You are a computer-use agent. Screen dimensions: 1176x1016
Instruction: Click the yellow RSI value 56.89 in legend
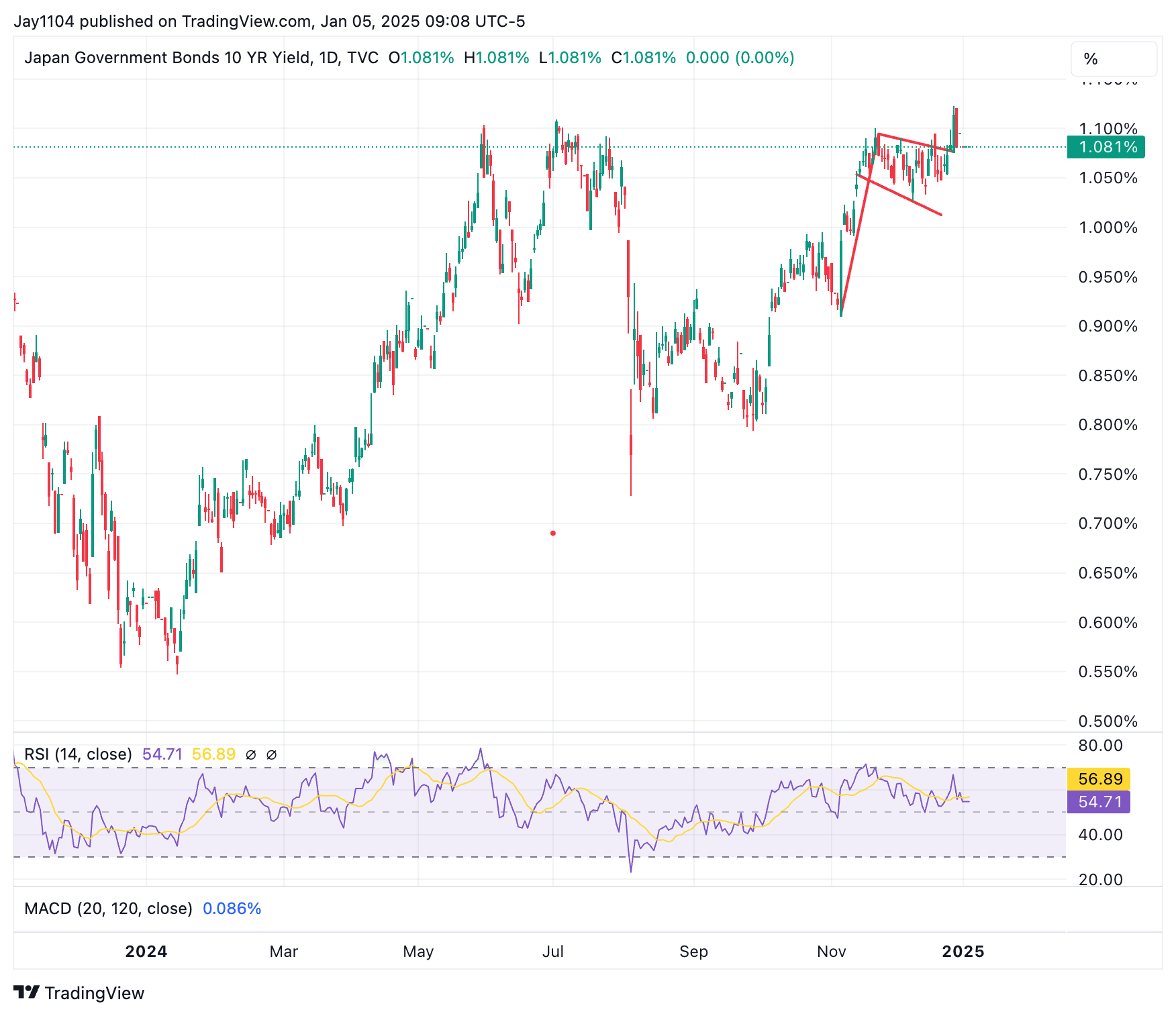213,754
